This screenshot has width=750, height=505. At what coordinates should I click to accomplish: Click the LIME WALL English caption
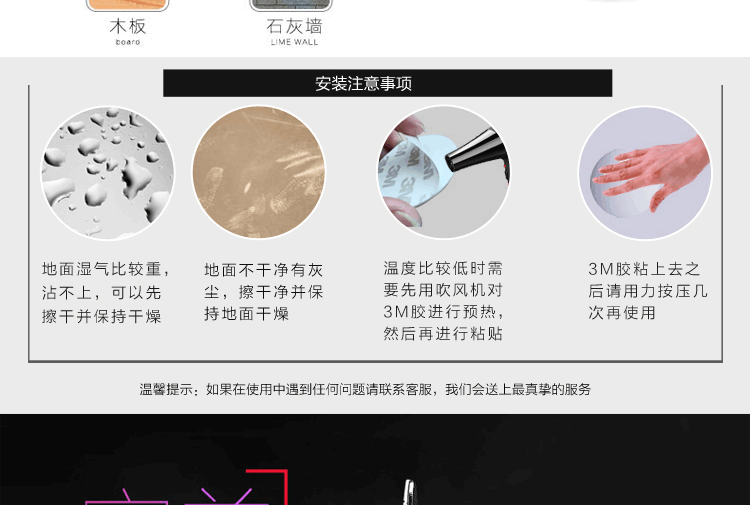point(294,42)
